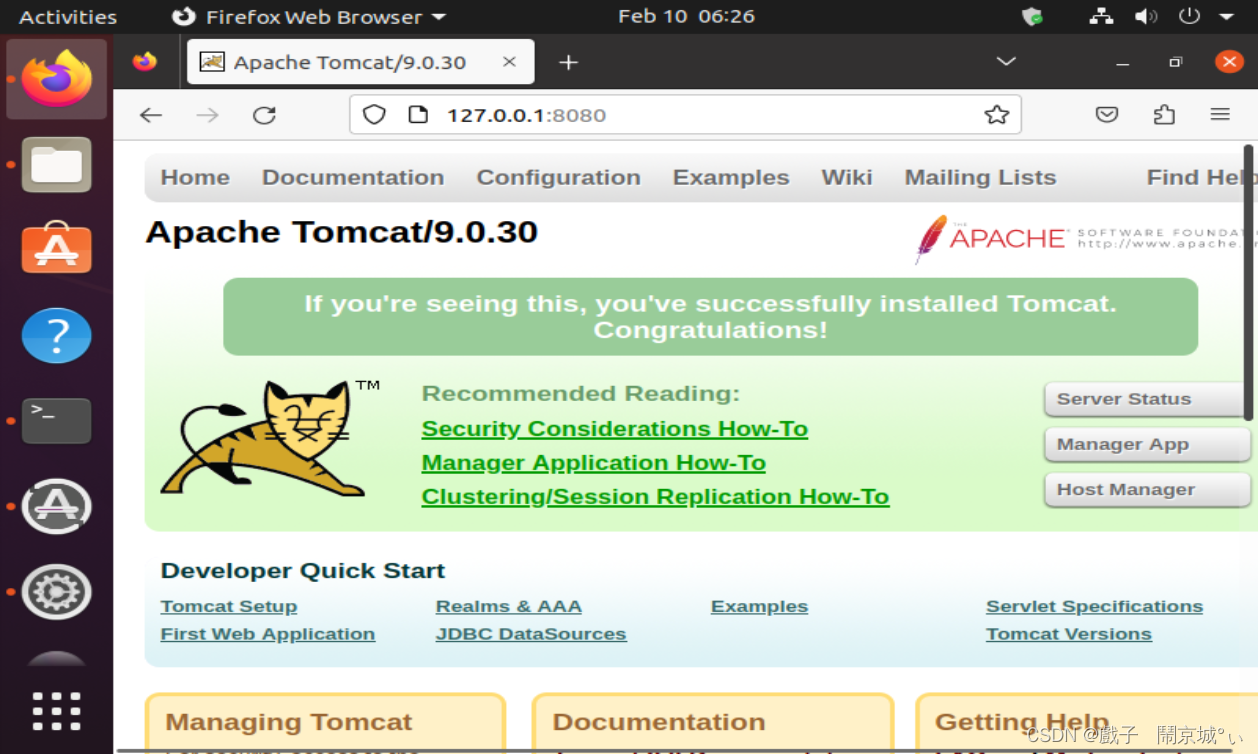The height and width of the screenshot is (754, 1258).
Task: Open the Firefox View pinned icon
Action: [x=145, y=62]
